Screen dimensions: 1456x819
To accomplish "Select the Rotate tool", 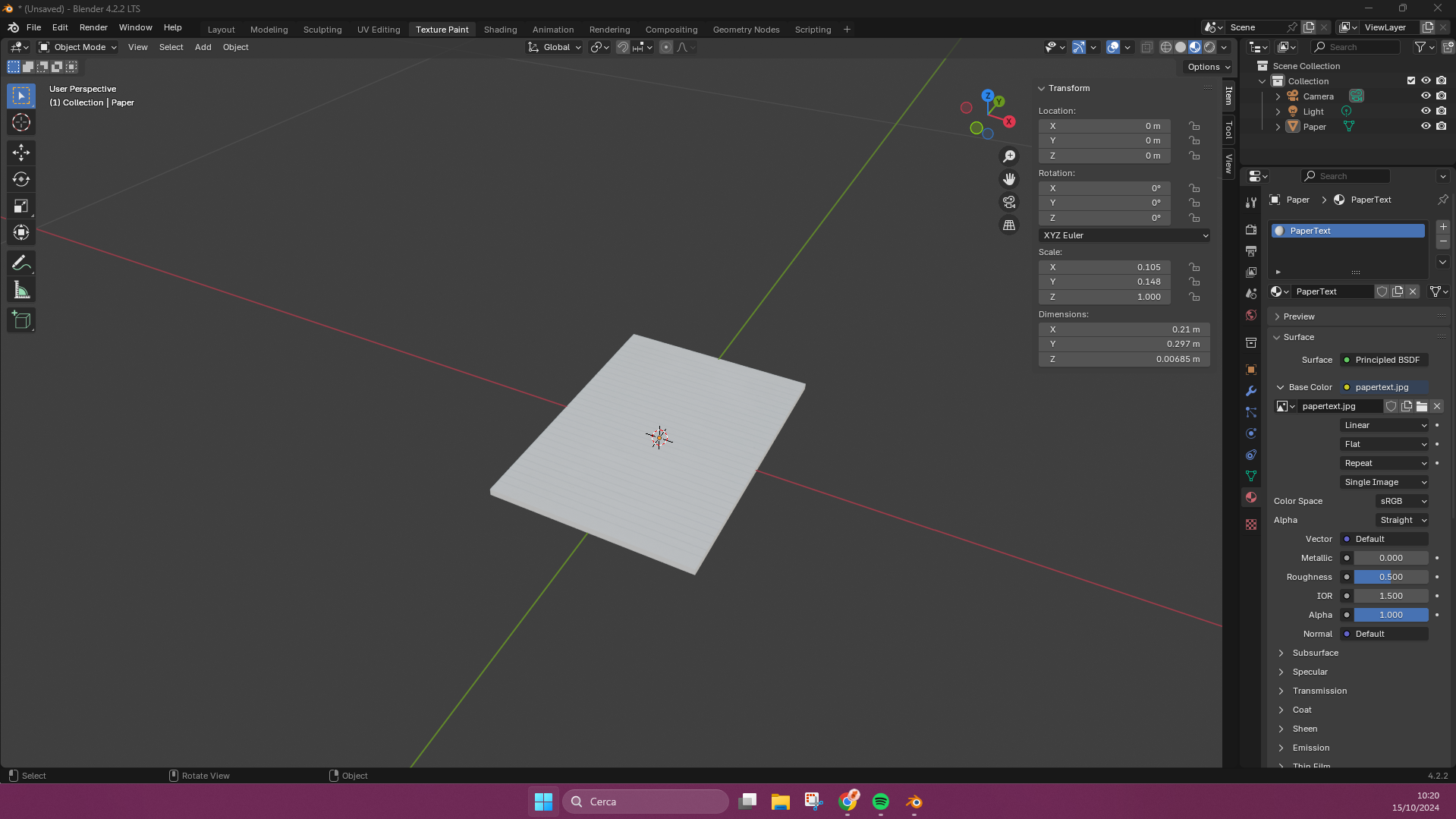I will tap(21, 179).
